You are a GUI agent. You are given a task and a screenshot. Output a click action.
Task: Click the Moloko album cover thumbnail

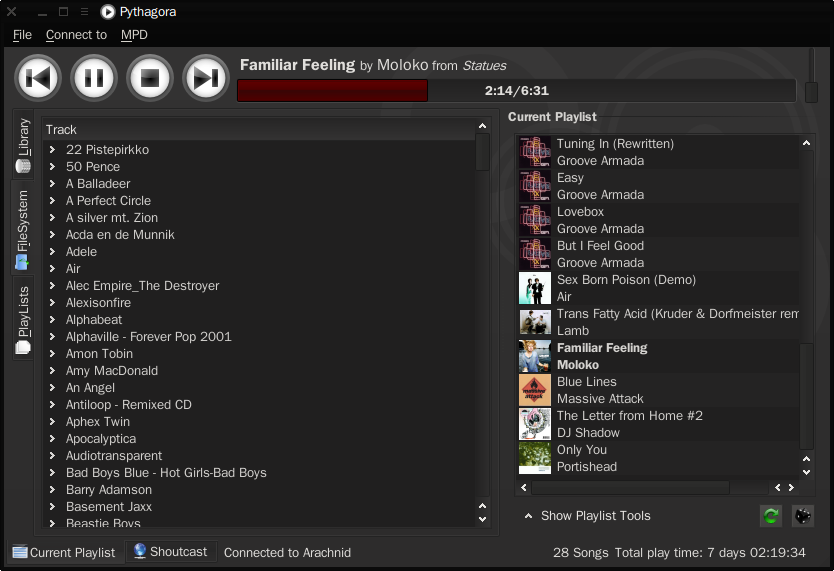pos(535,356)
